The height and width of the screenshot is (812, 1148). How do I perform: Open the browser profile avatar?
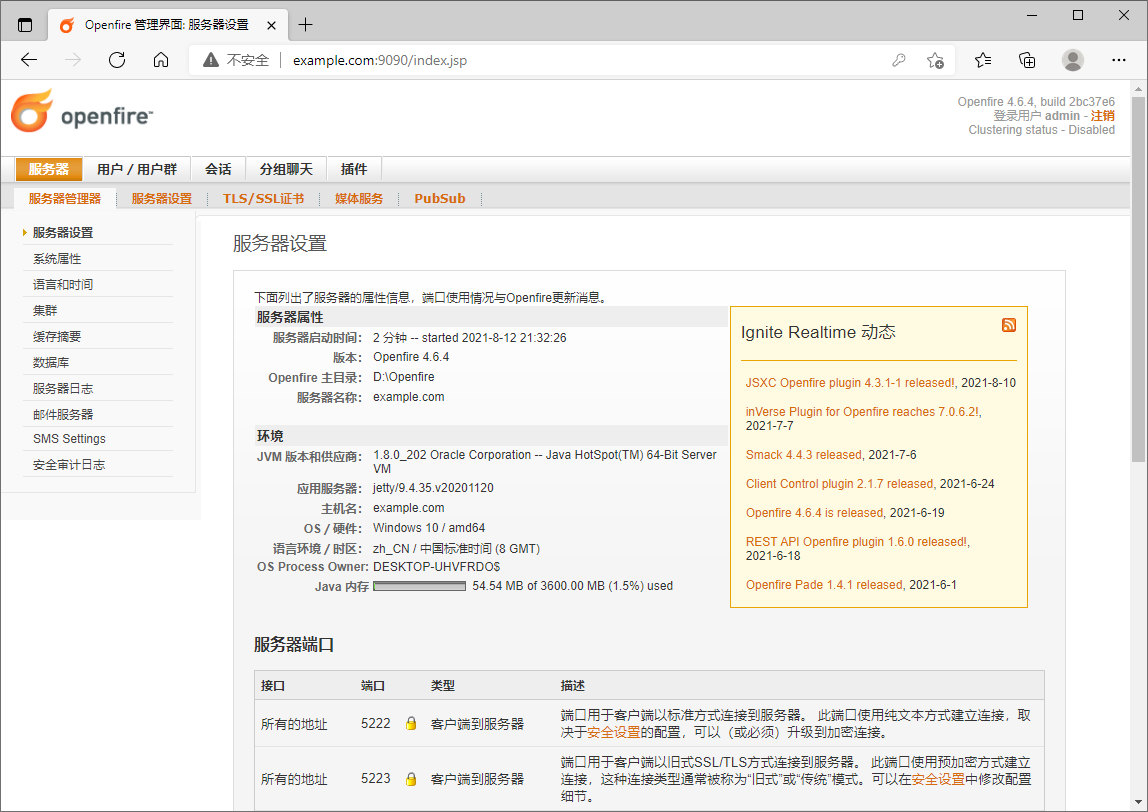pos(1073,60)
